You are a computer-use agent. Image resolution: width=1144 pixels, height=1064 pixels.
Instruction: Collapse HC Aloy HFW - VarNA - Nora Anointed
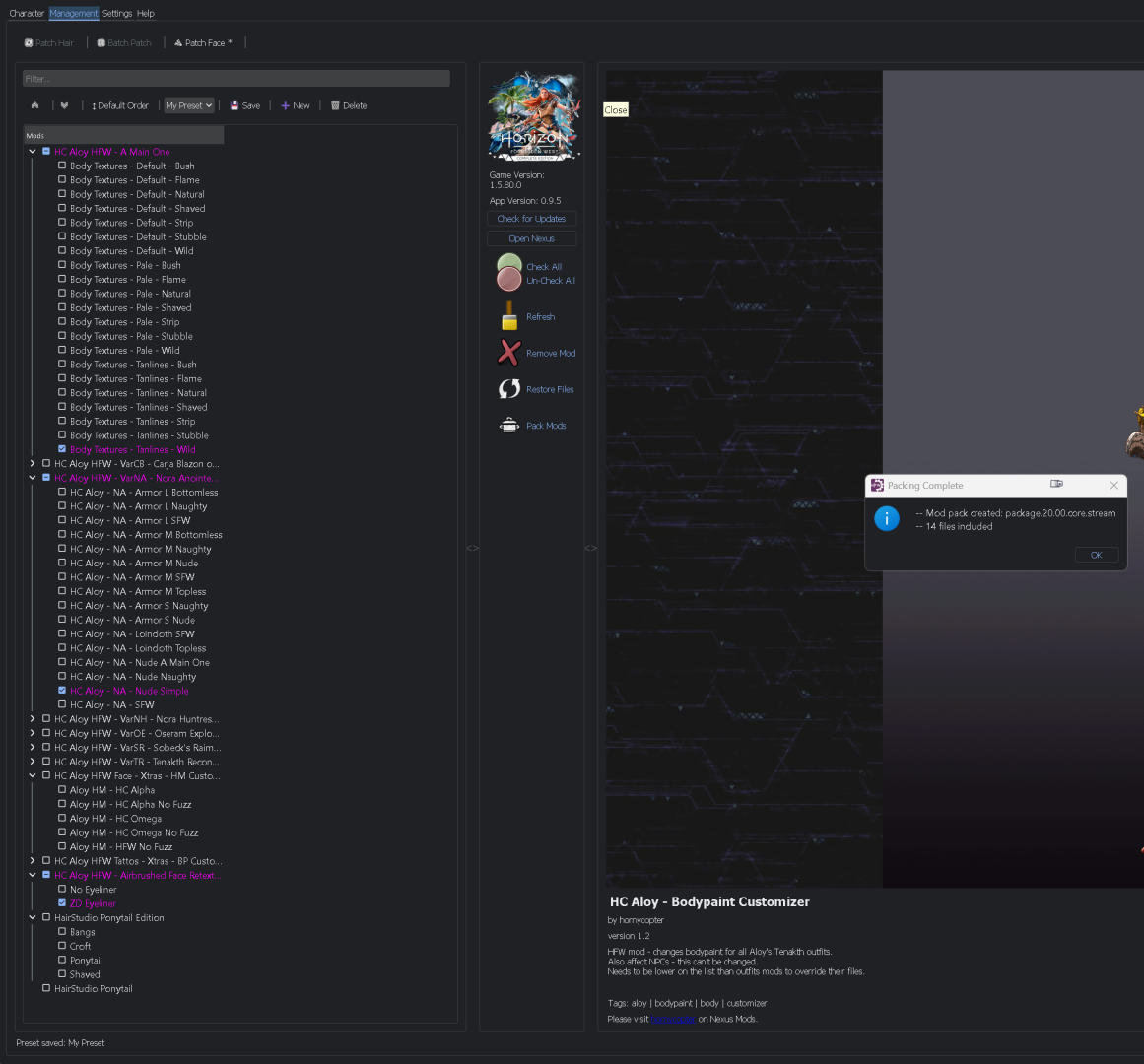pyautogui.click(x=33, y=478)
